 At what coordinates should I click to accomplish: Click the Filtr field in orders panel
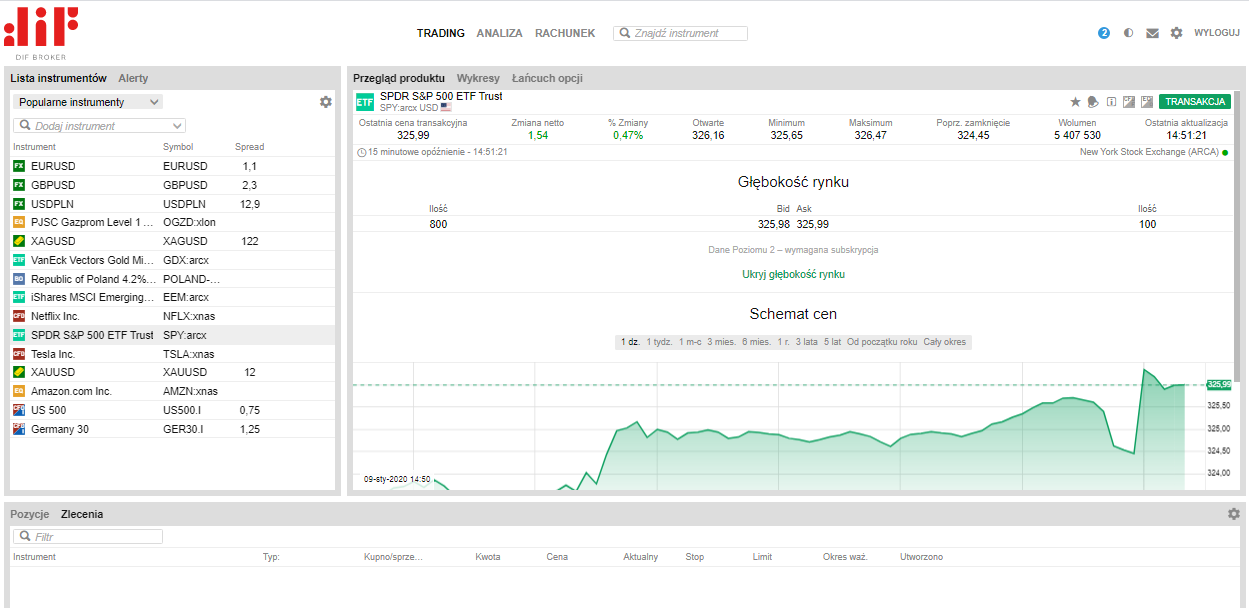tap(88, 537)
